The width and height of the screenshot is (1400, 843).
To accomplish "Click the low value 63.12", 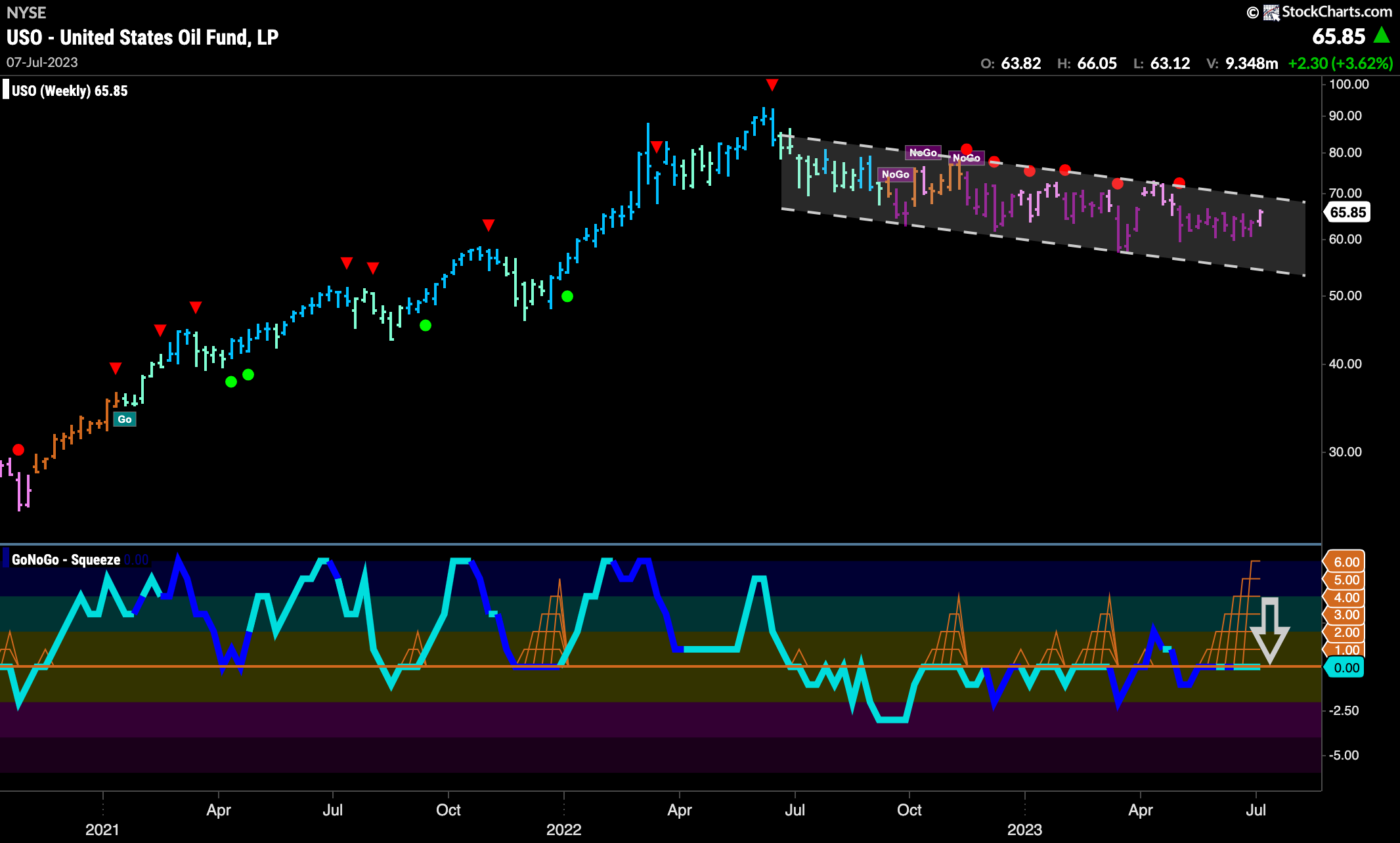I will [1170, 64].
